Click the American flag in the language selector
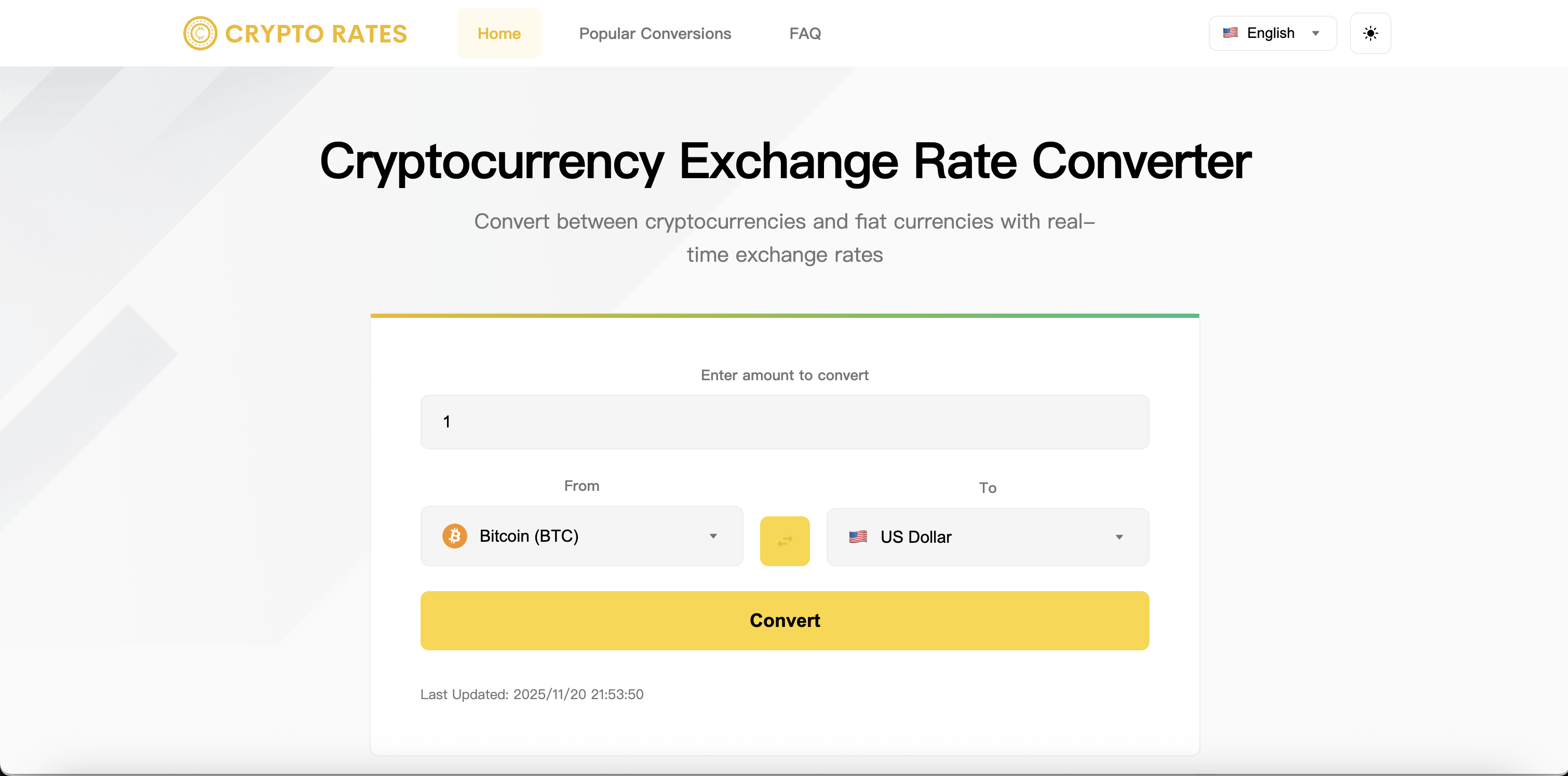 (1230, 33)
